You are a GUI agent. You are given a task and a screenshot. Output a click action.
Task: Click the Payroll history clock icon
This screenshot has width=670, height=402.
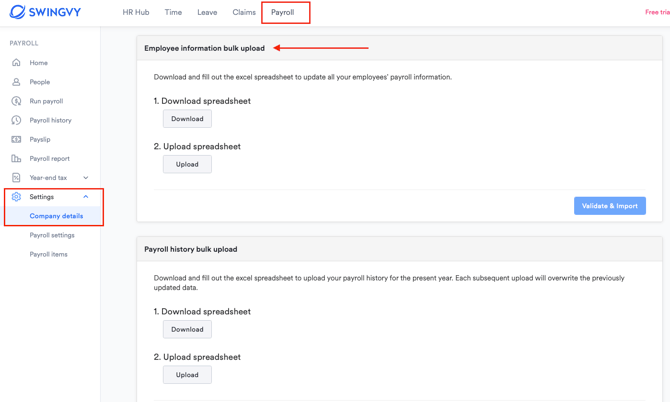coord(16,120)
